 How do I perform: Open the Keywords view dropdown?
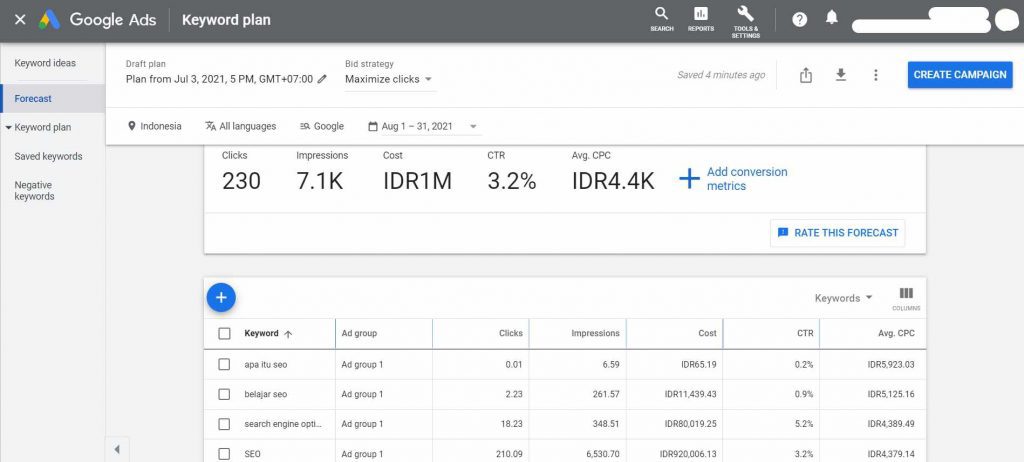[x=843, y=298]
